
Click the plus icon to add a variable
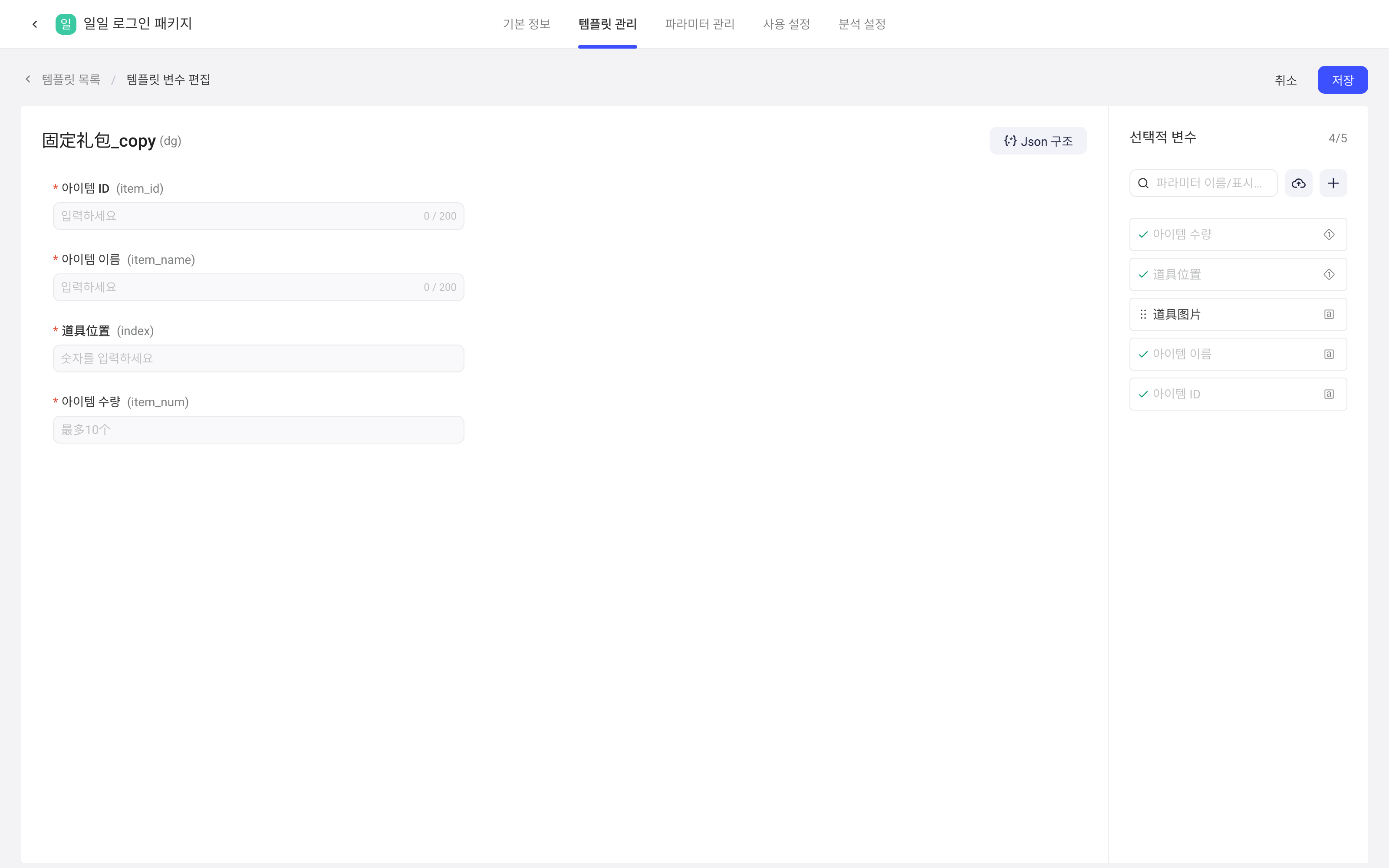(x=1333, y=183)
